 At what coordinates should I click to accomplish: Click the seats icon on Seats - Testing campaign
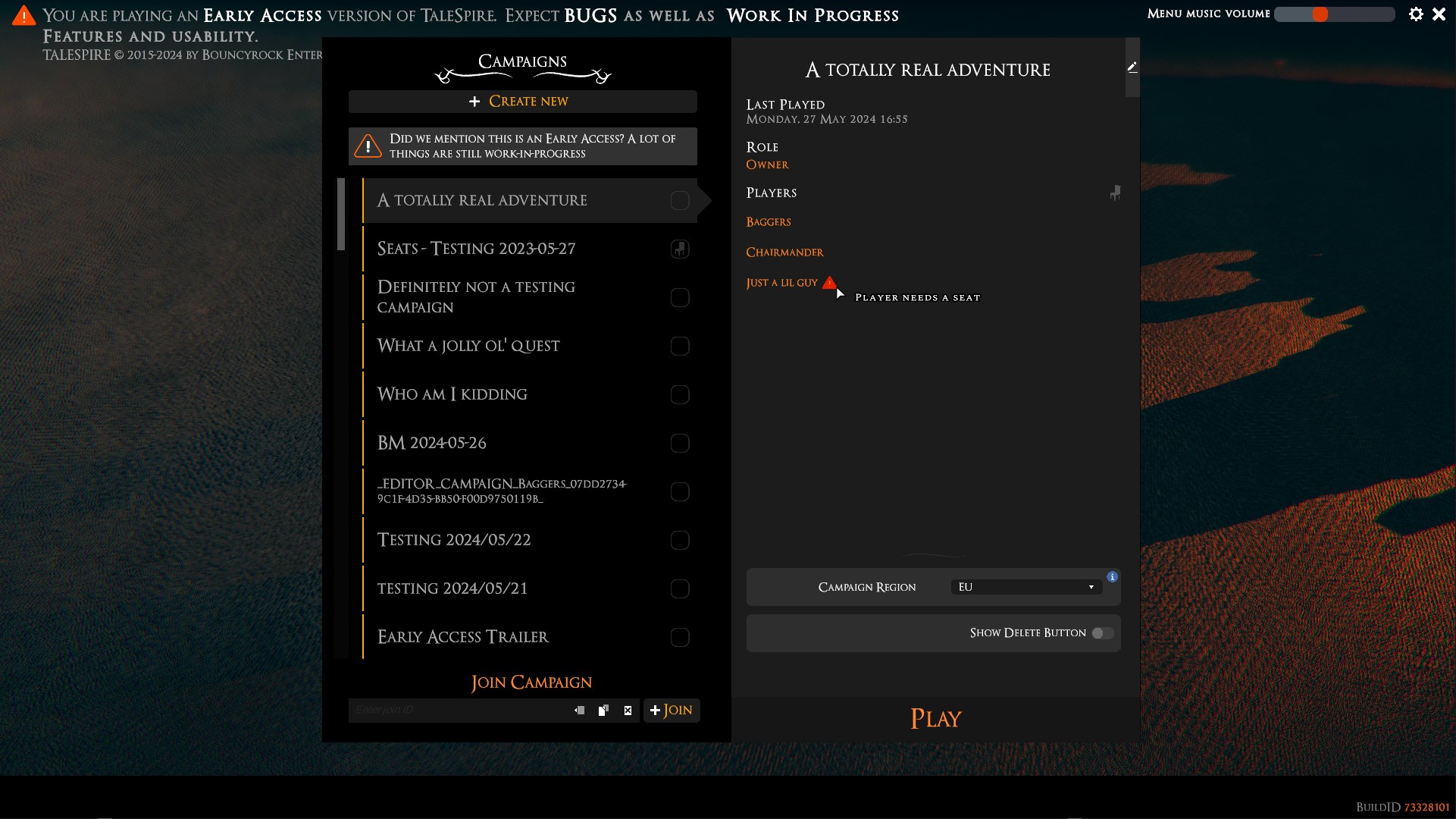[680, 249]
